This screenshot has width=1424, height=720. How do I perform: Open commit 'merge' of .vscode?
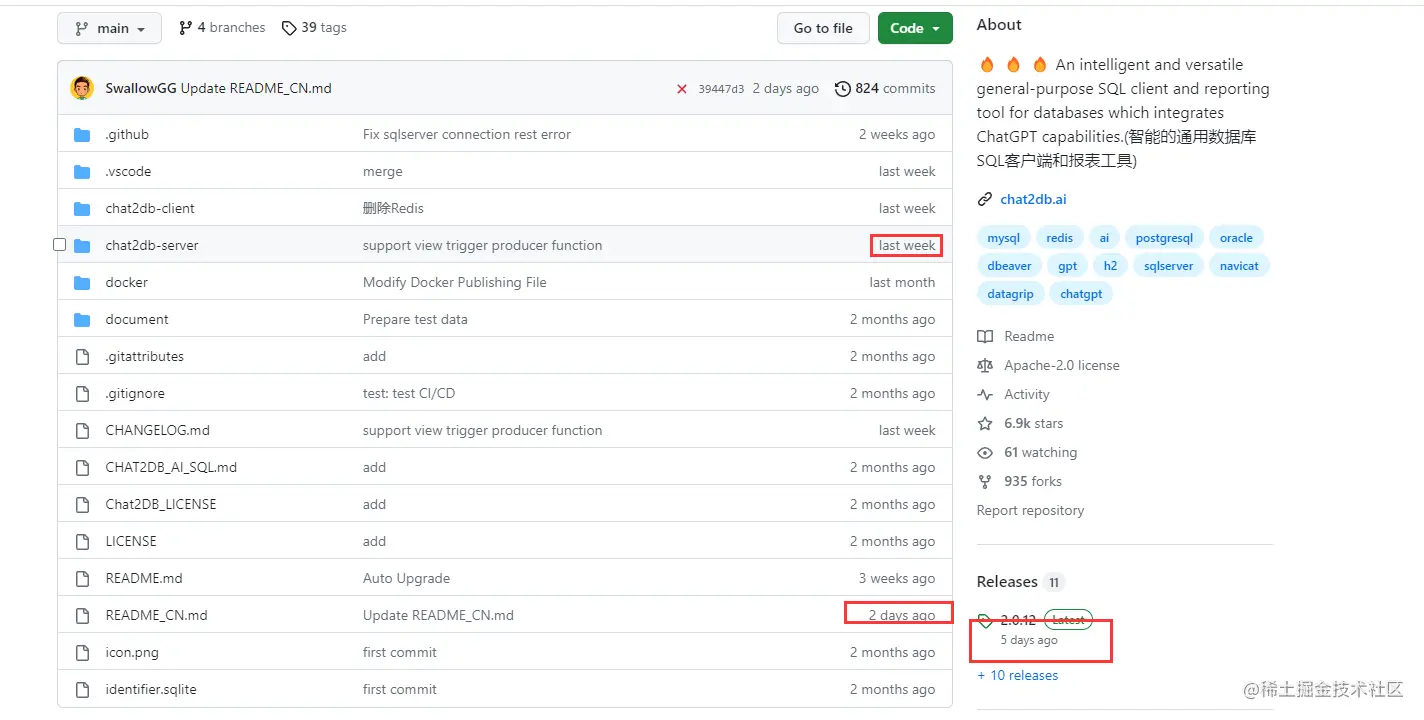pyautogui.click(x=383, y=171)
